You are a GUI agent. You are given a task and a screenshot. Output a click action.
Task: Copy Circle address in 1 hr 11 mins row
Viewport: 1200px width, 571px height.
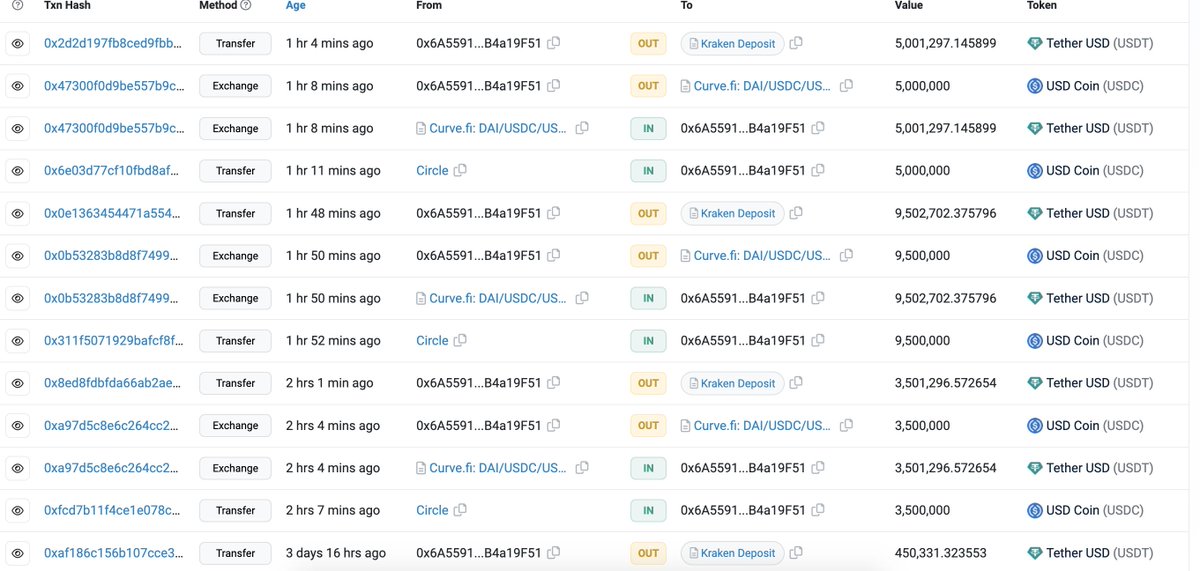(x=460, y=171)
